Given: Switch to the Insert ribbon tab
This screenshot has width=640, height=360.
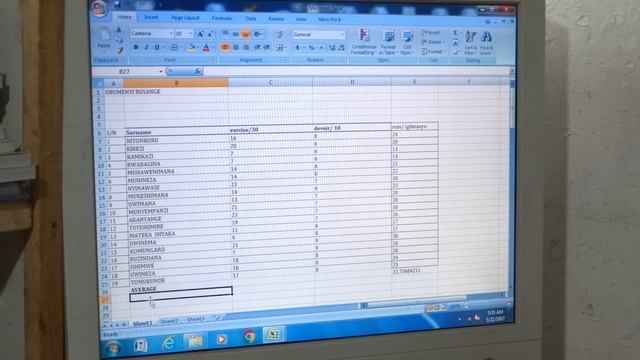Looking at the screenshot, I should pyautogui.click(x=151, y=18).
